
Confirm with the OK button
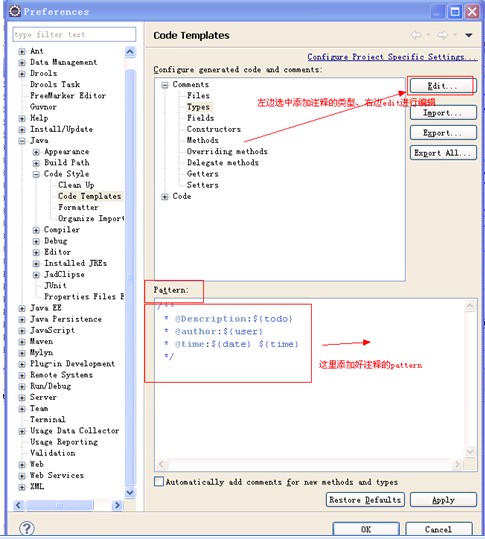pyautogui.click(x=366, y=529)
